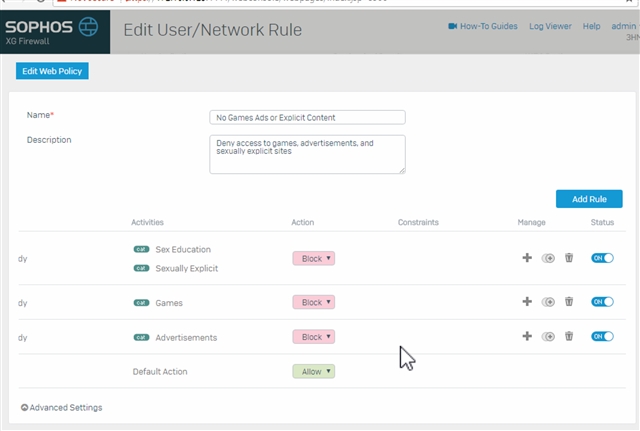Click the category badge next to Sexually Explicit
Screen dimensions: 640x431
(141, 268)
